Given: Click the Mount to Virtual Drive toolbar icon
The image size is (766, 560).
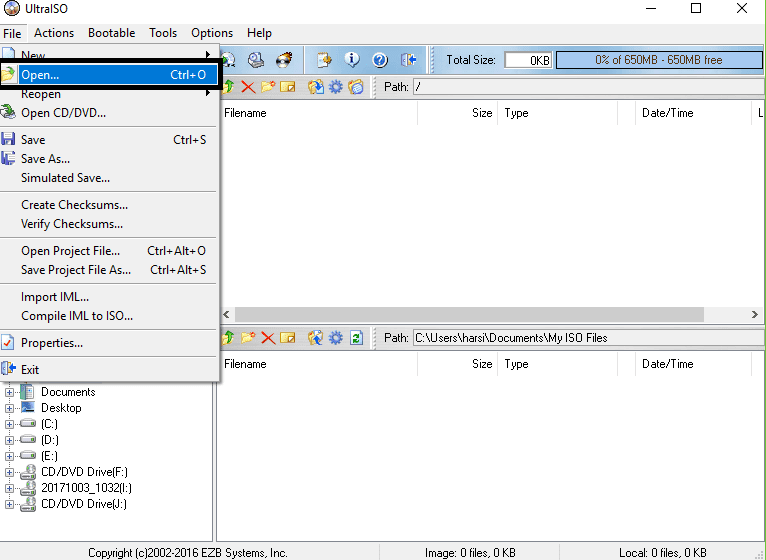Looking at the screenshot, I should point(255,60).
